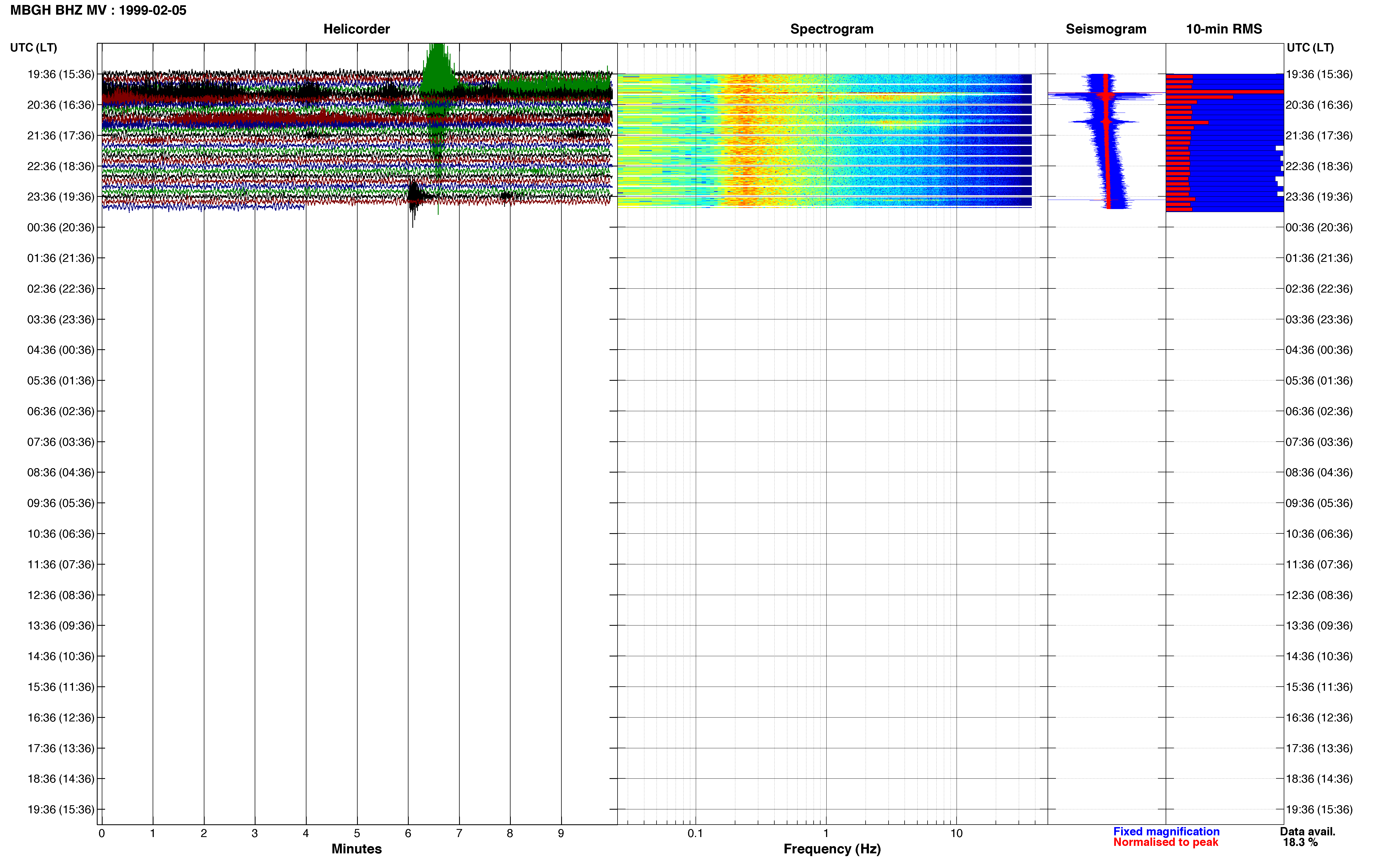
Task: Click the '10-min RMS' panel heading
Action: point(1224,29)
